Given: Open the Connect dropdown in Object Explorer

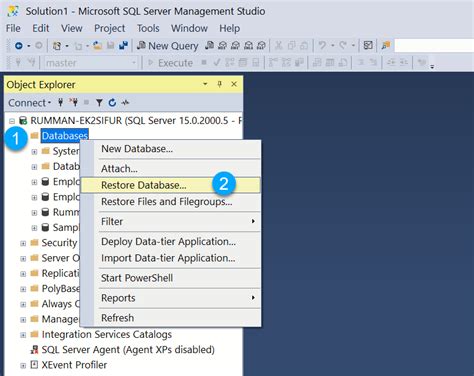Looking at the screenshot, I should (x=30, y=103).
